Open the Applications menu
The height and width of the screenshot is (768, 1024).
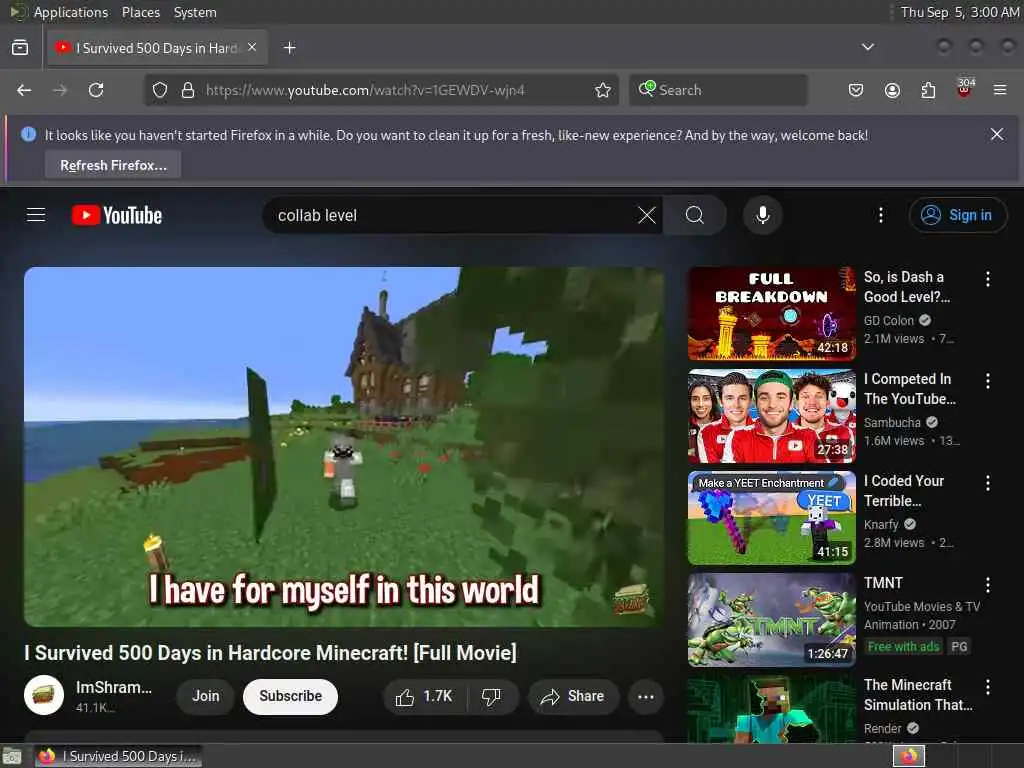(71, 12)
